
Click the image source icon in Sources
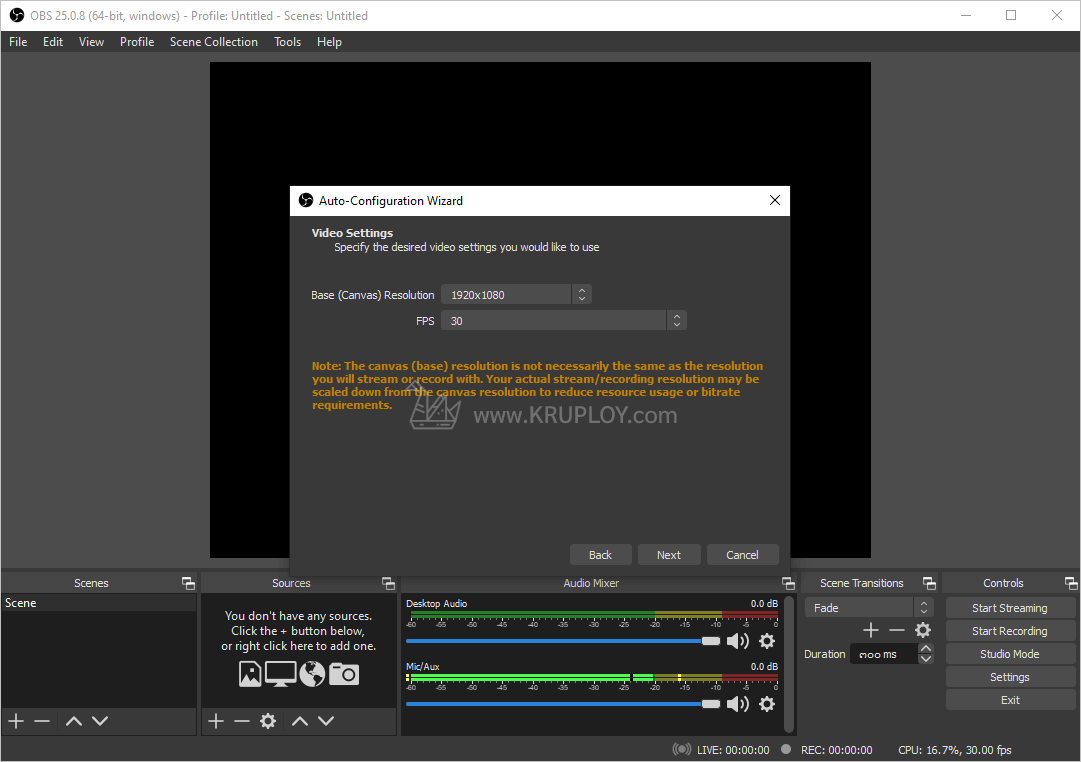[250, 674]
